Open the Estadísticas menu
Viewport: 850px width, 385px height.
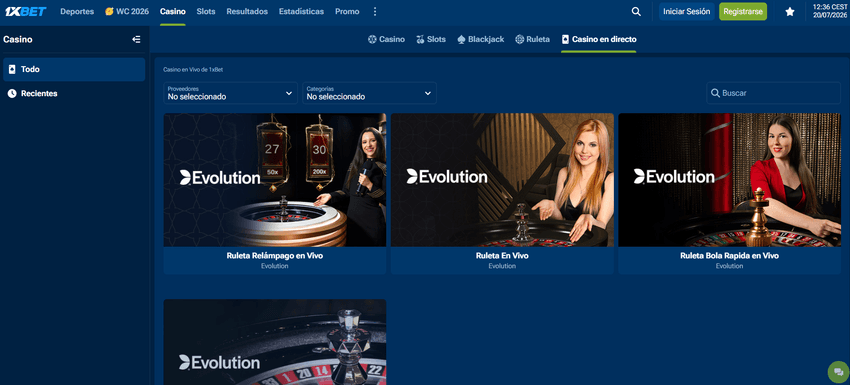[x=301, y=11]
